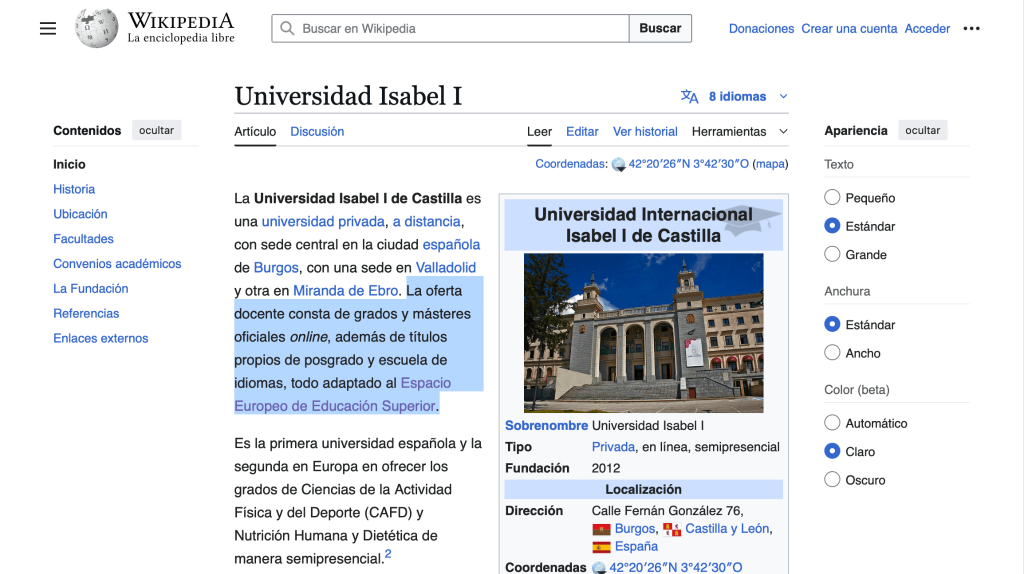This screenshot has height=574, width=1024.
Task: Jump to Ubicación section
Action: click(x=80, y=214)
